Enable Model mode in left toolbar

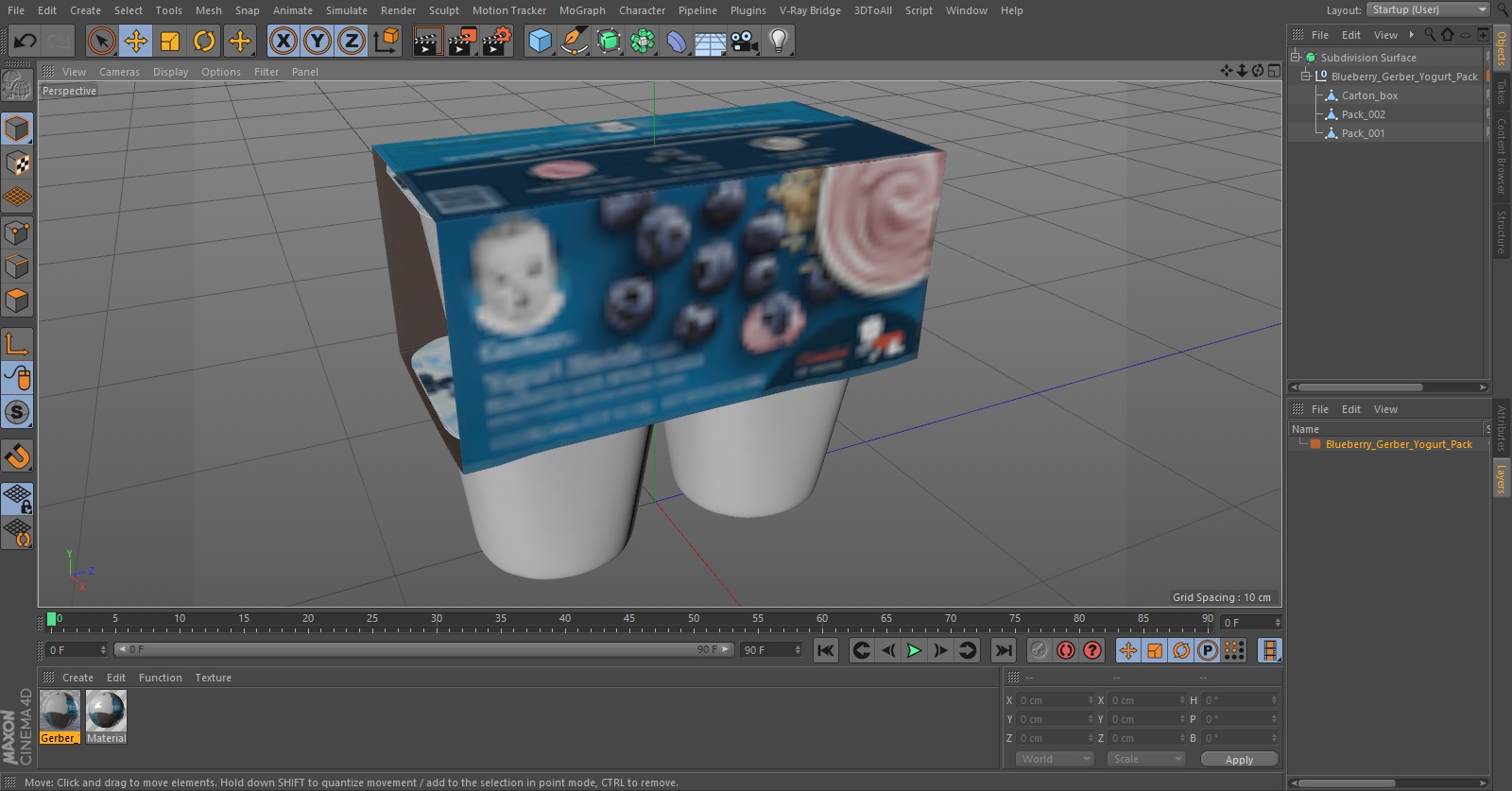18,129
